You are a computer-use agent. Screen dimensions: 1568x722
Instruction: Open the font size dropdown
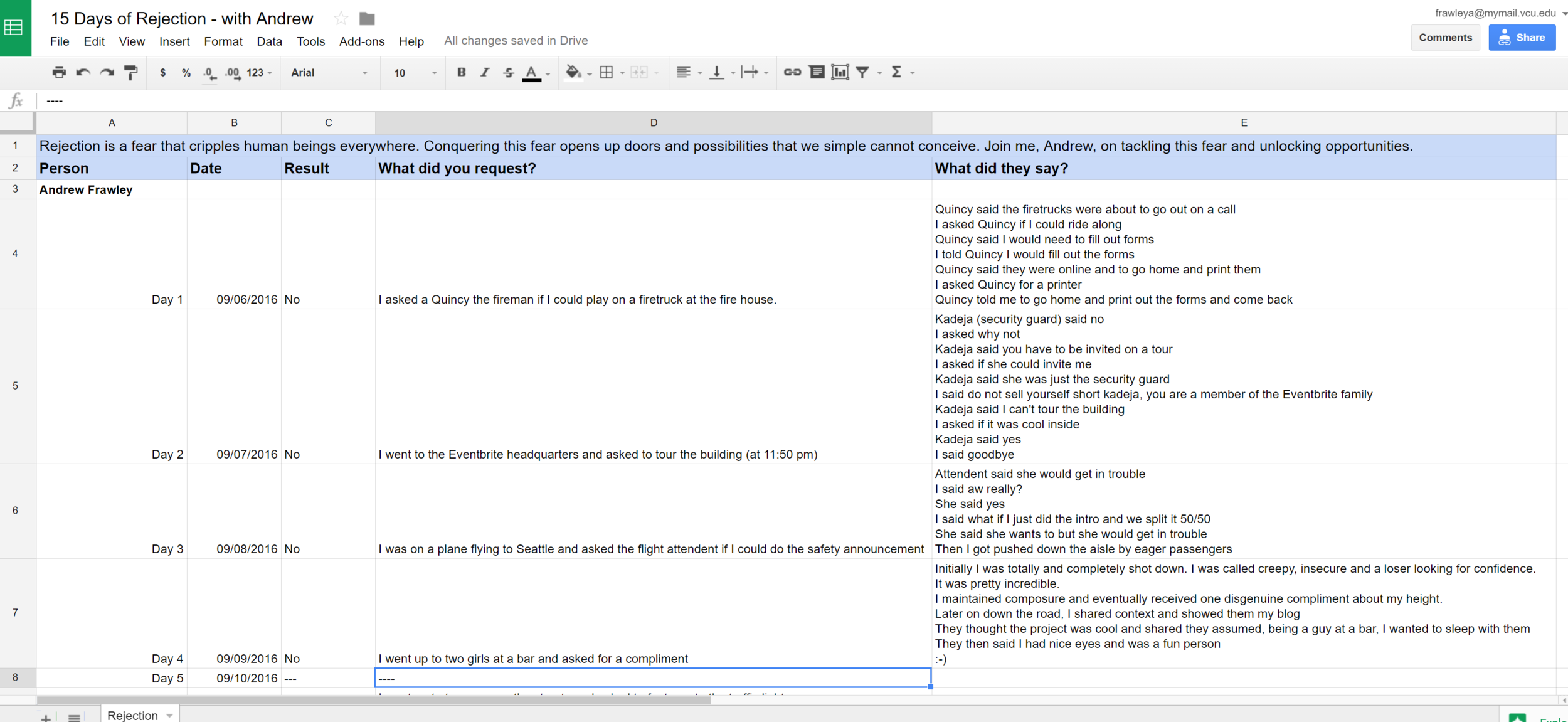tap(415, 73)
